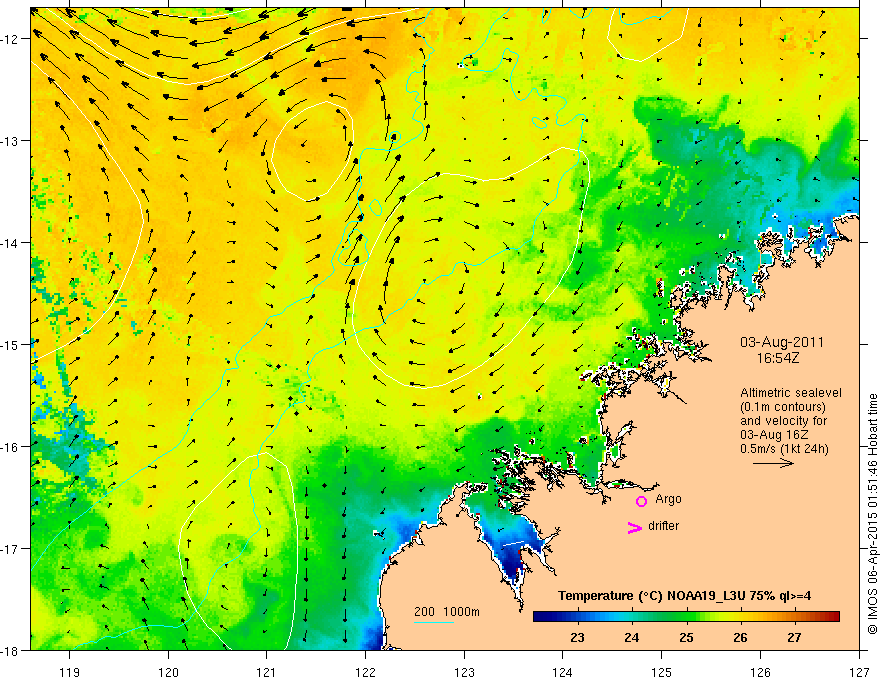Click the latitude axis label '-12'

pos(11,39)
